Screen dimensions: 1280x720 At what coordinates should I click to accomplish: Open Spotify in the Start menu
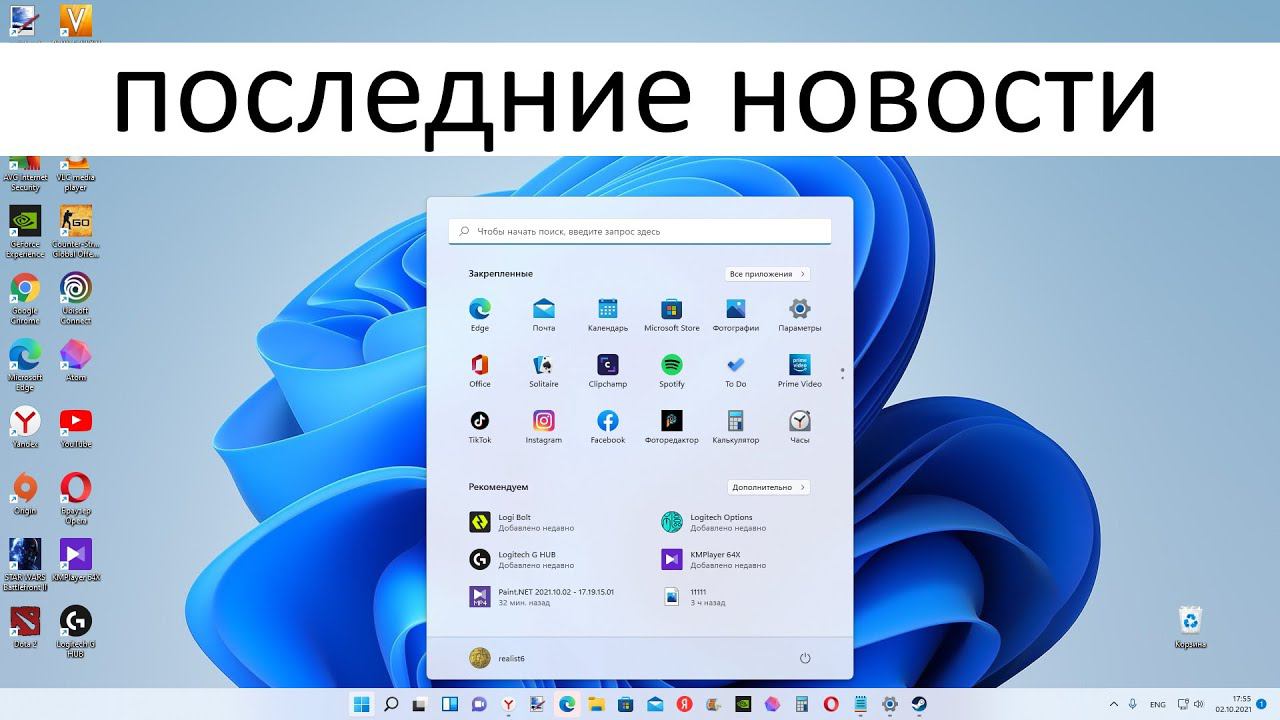coord(672,370)
